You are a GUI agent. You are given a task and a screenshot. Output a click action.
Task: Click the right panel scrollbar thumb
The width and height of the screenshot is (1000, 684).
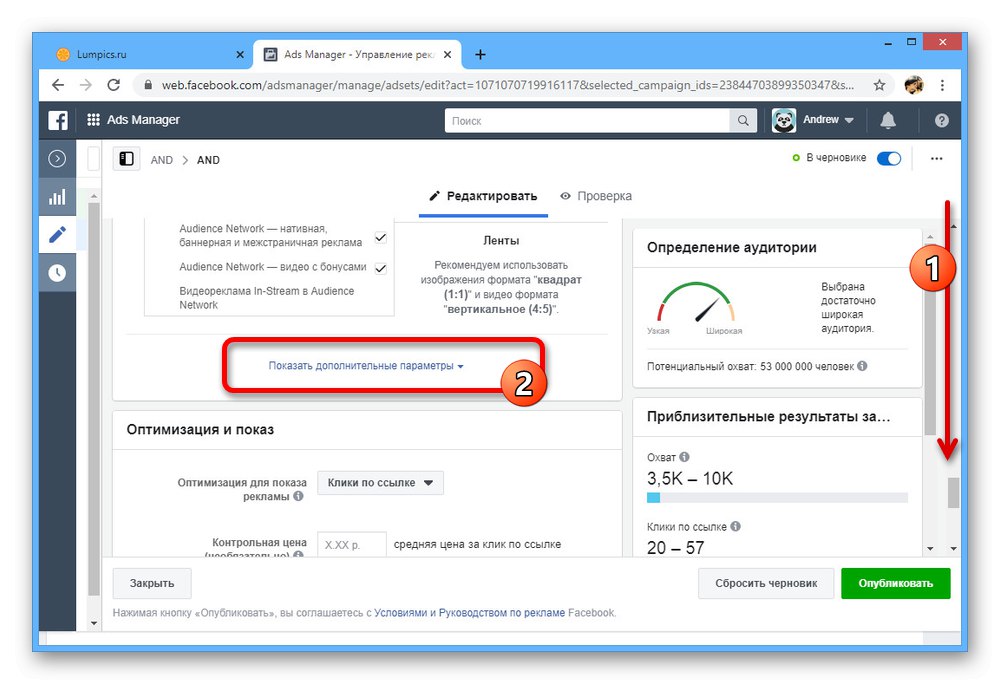930,338
